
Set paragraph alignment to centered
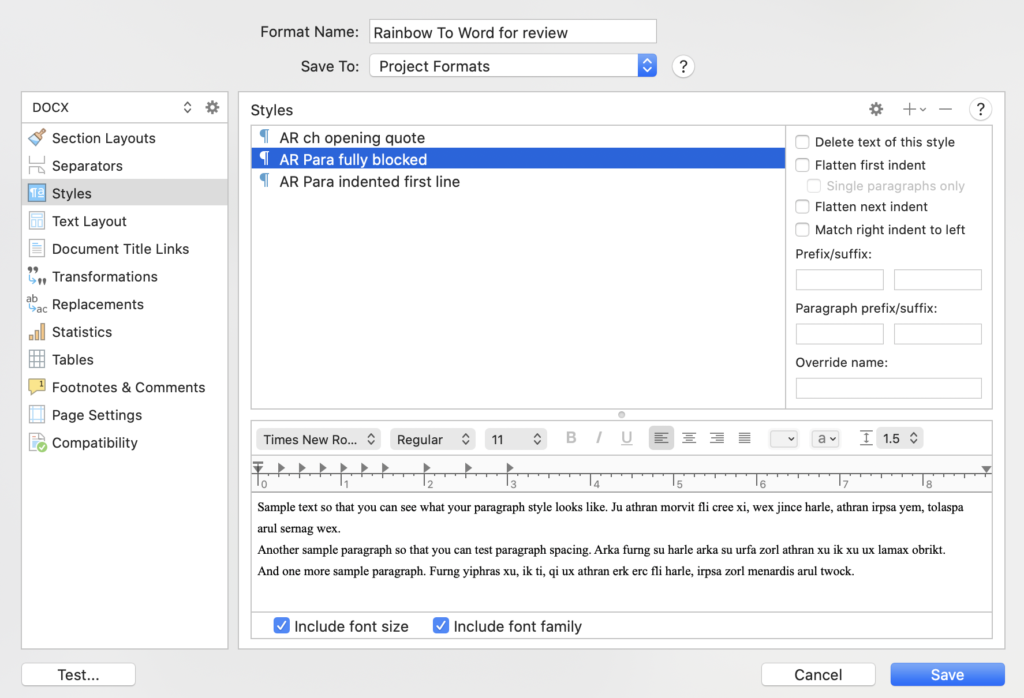pyautogui.click(x=689, y=438)
